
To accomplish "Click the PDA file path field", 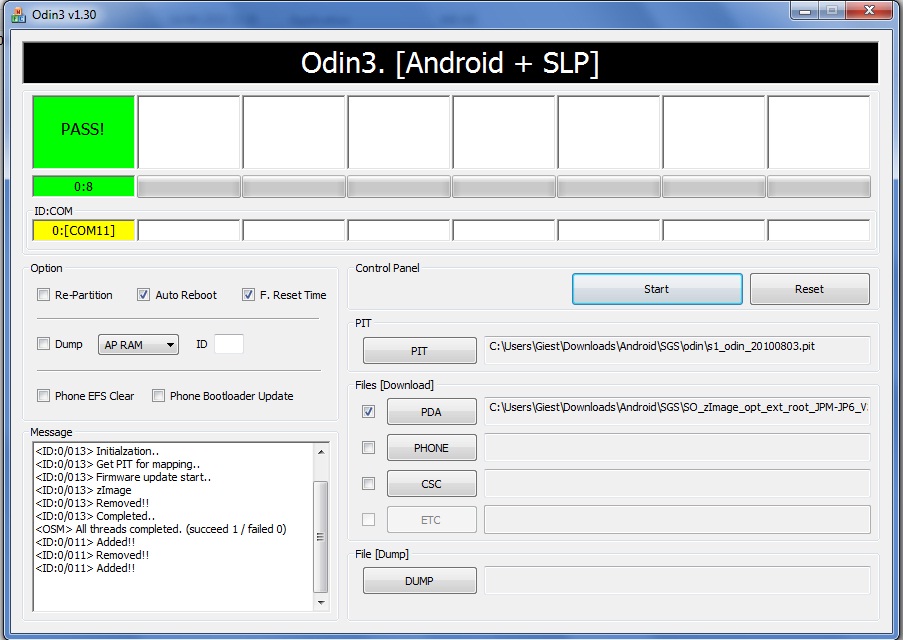I will [x=677, y=411].
